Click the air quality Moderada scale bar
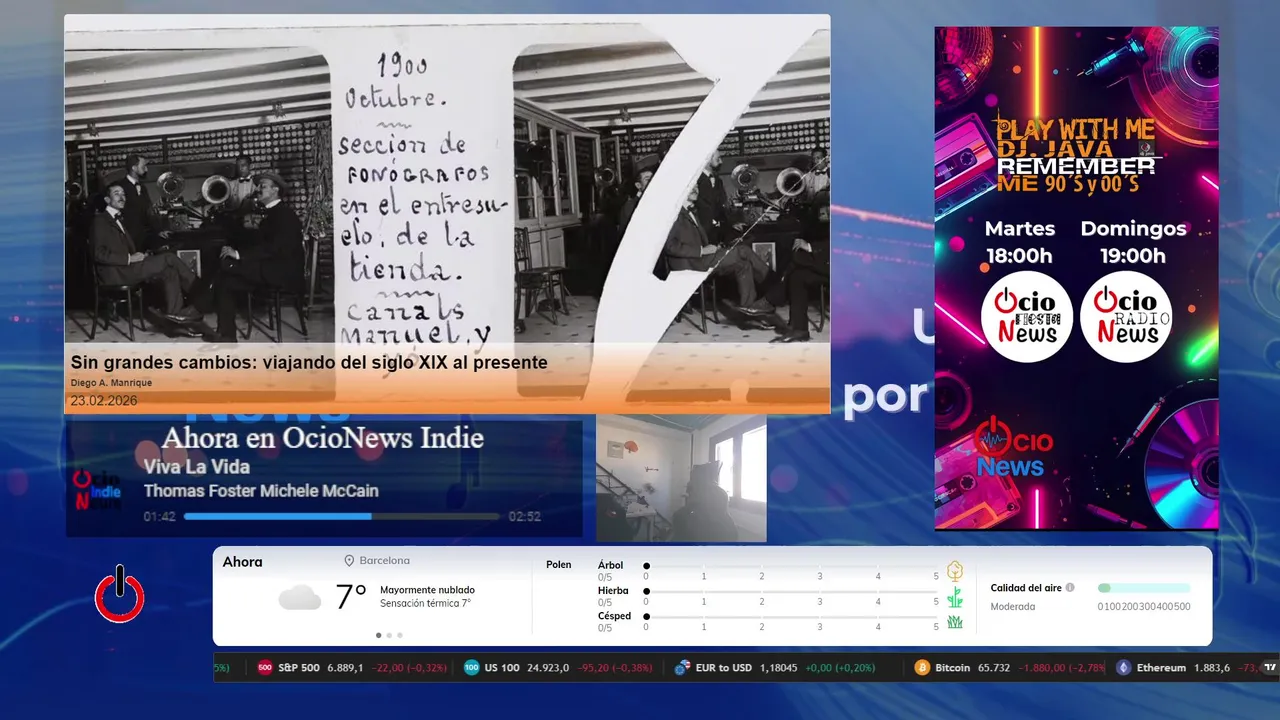Screen dimensions: 1280x720 click(1144, 588)
